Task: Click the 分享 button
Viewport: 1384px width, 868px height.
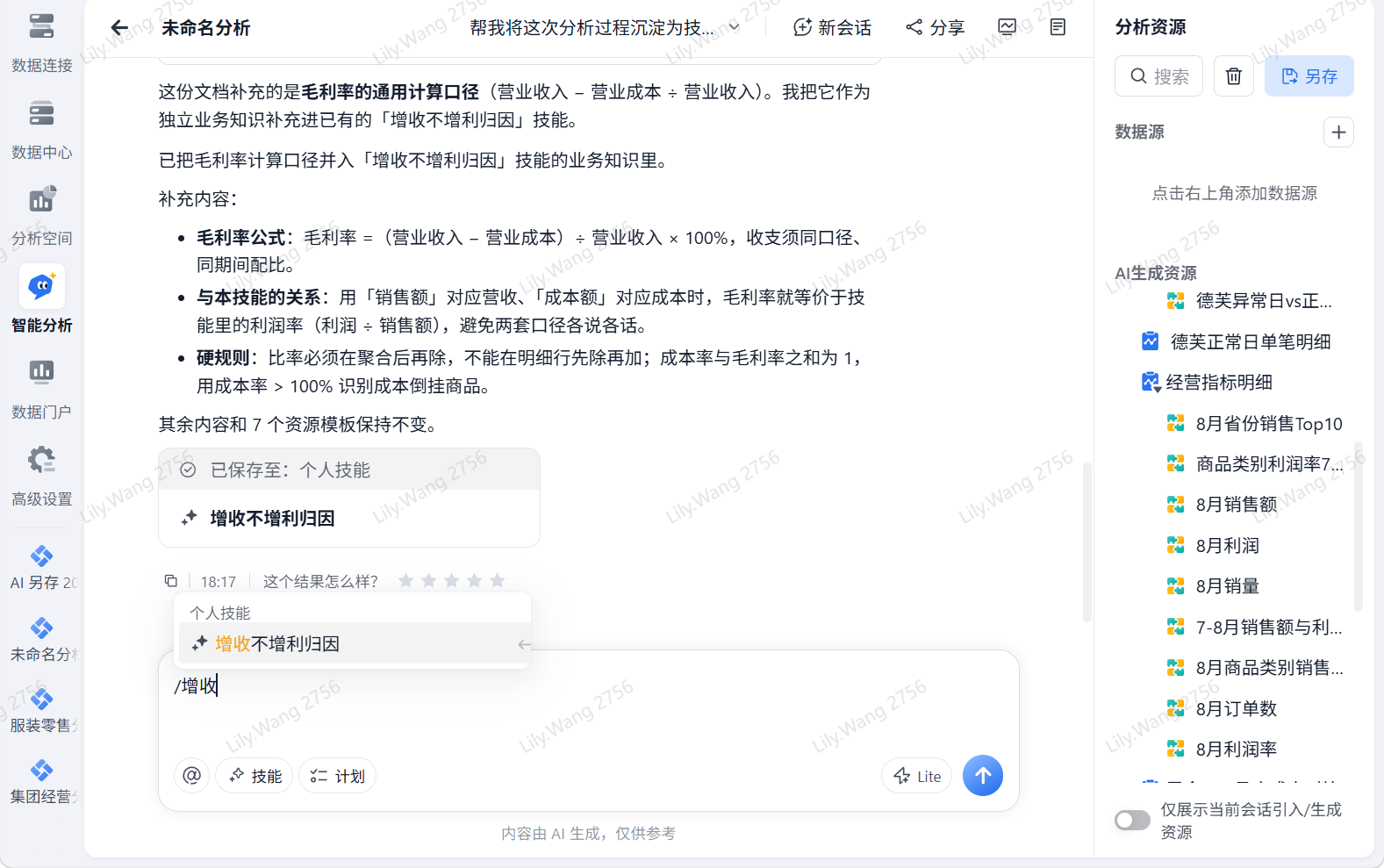Action: point(936,27)
